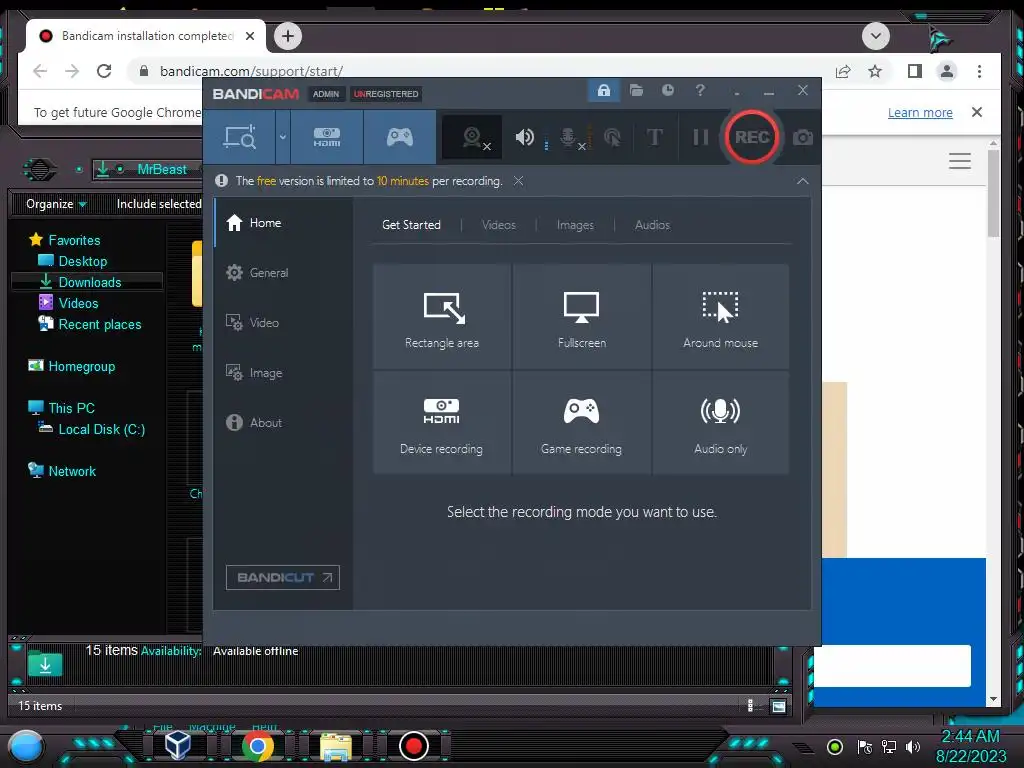
Task: Open the Home section in Bandicam sidebar
Action: pos(283,223)
